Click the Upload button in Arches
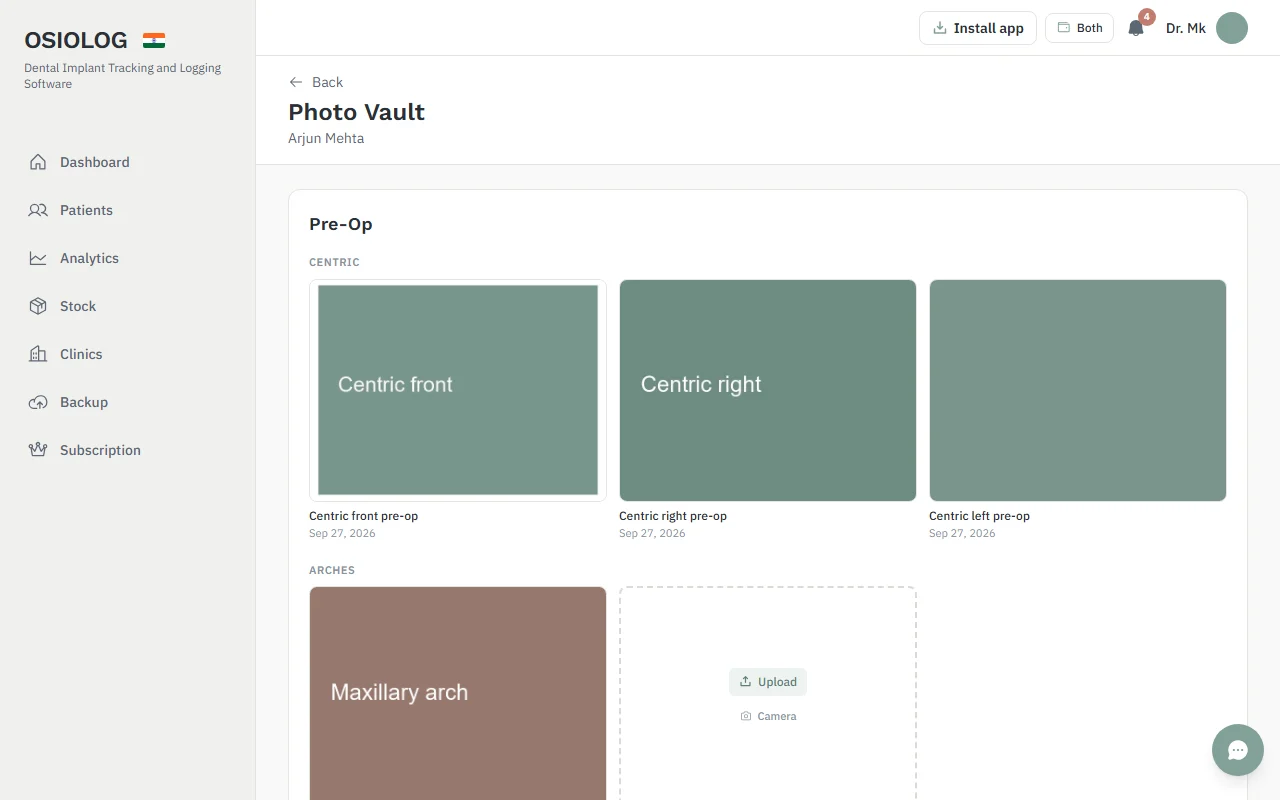Screen dimensions: 1280x800 tap(768, 682)
